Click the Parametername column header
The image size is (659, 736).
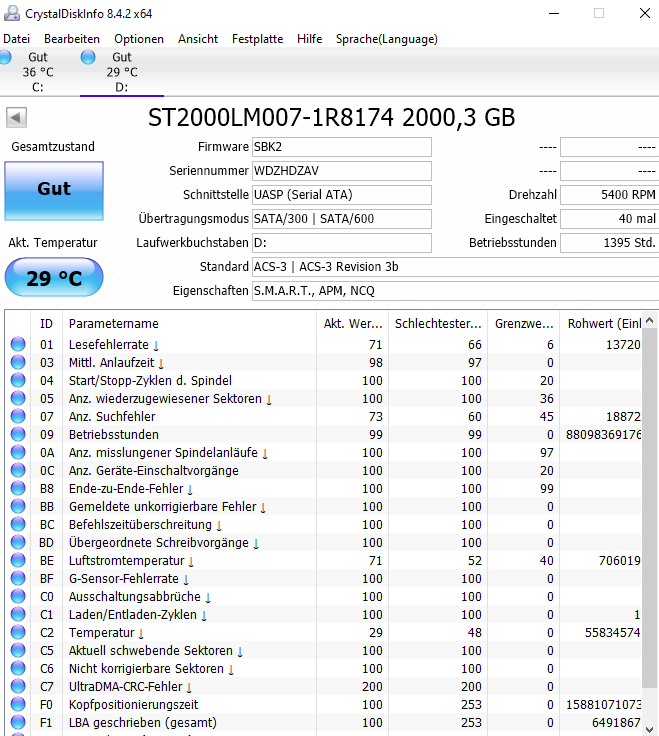(x=189, y=323)
